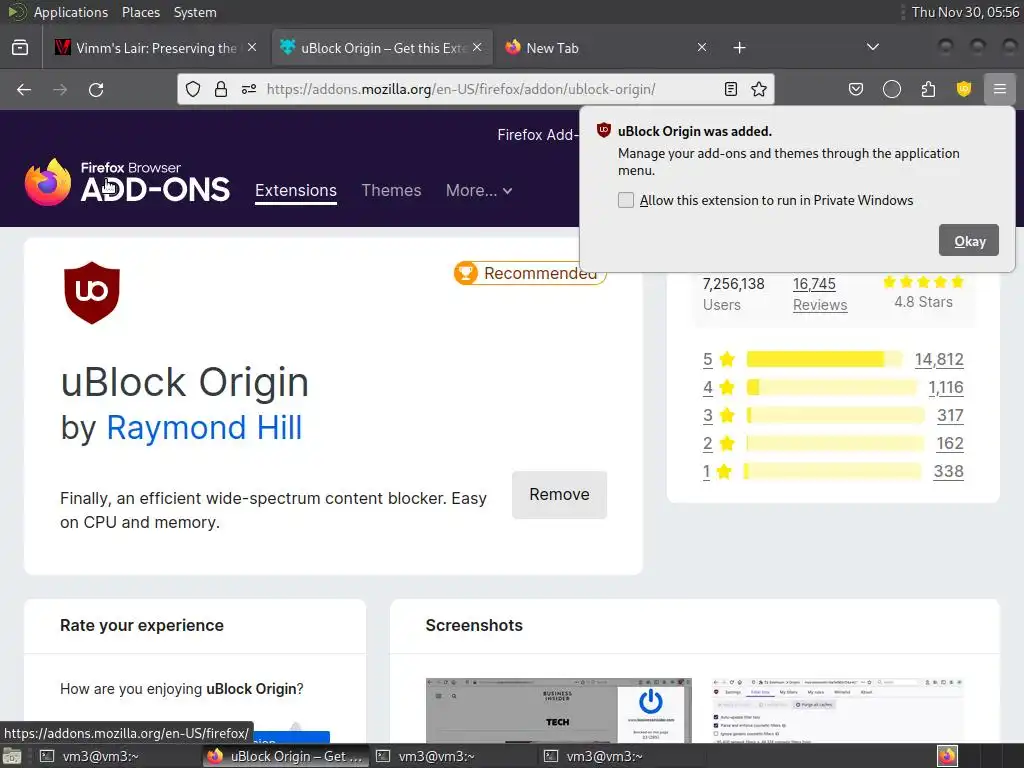Screen dimensions: 1024x768
Task: Open site permissions icon in address bar
Action: click(x=249, y=89)
